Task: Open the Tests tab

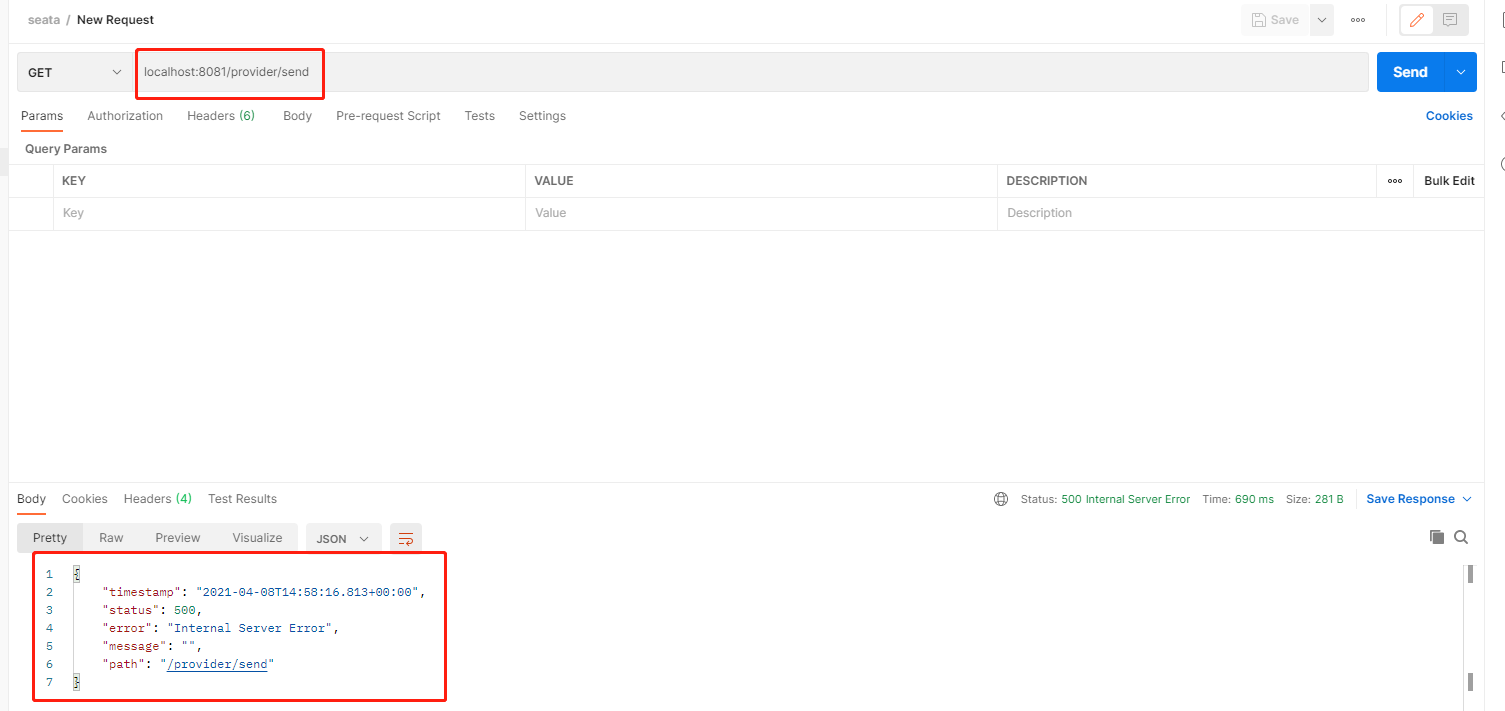Action: tap(479, 116)
